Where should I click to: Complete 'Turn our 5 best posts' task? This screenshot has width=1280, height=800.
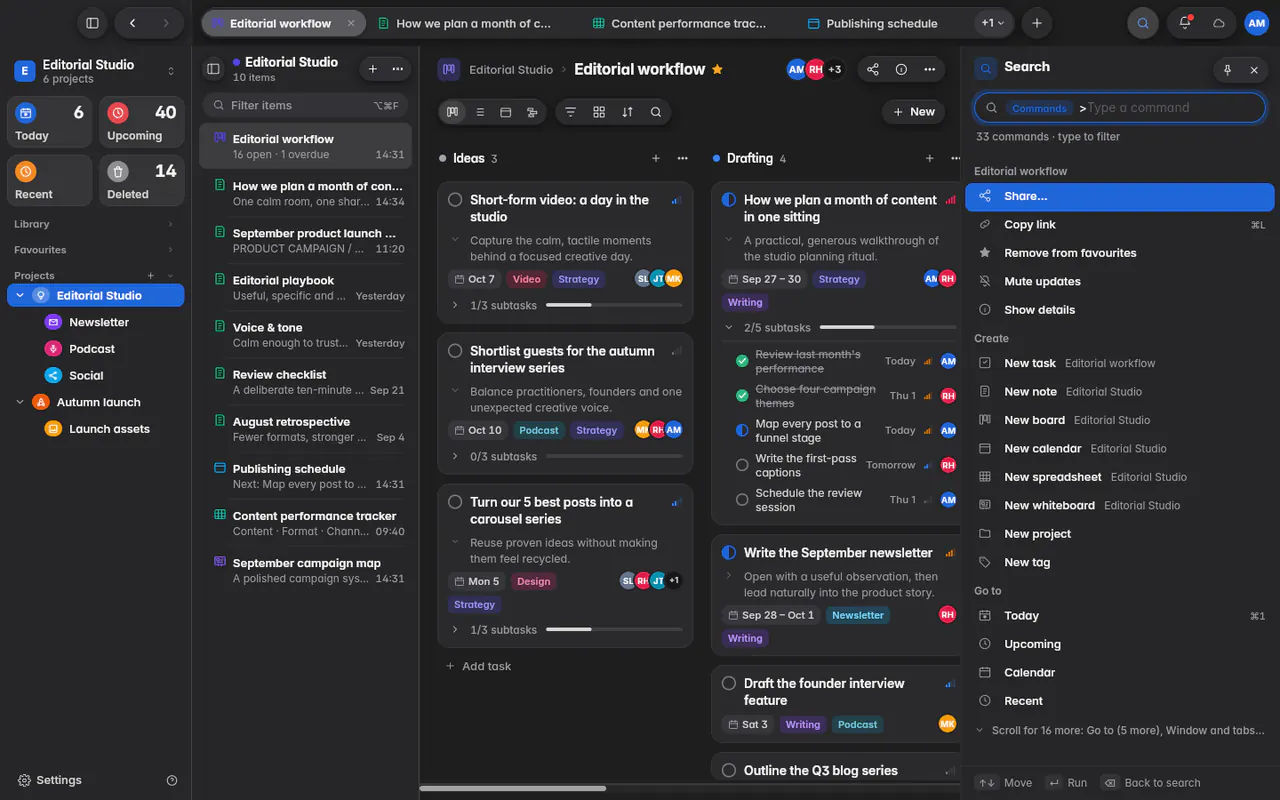pyautogui.click(x=455, y=502)
